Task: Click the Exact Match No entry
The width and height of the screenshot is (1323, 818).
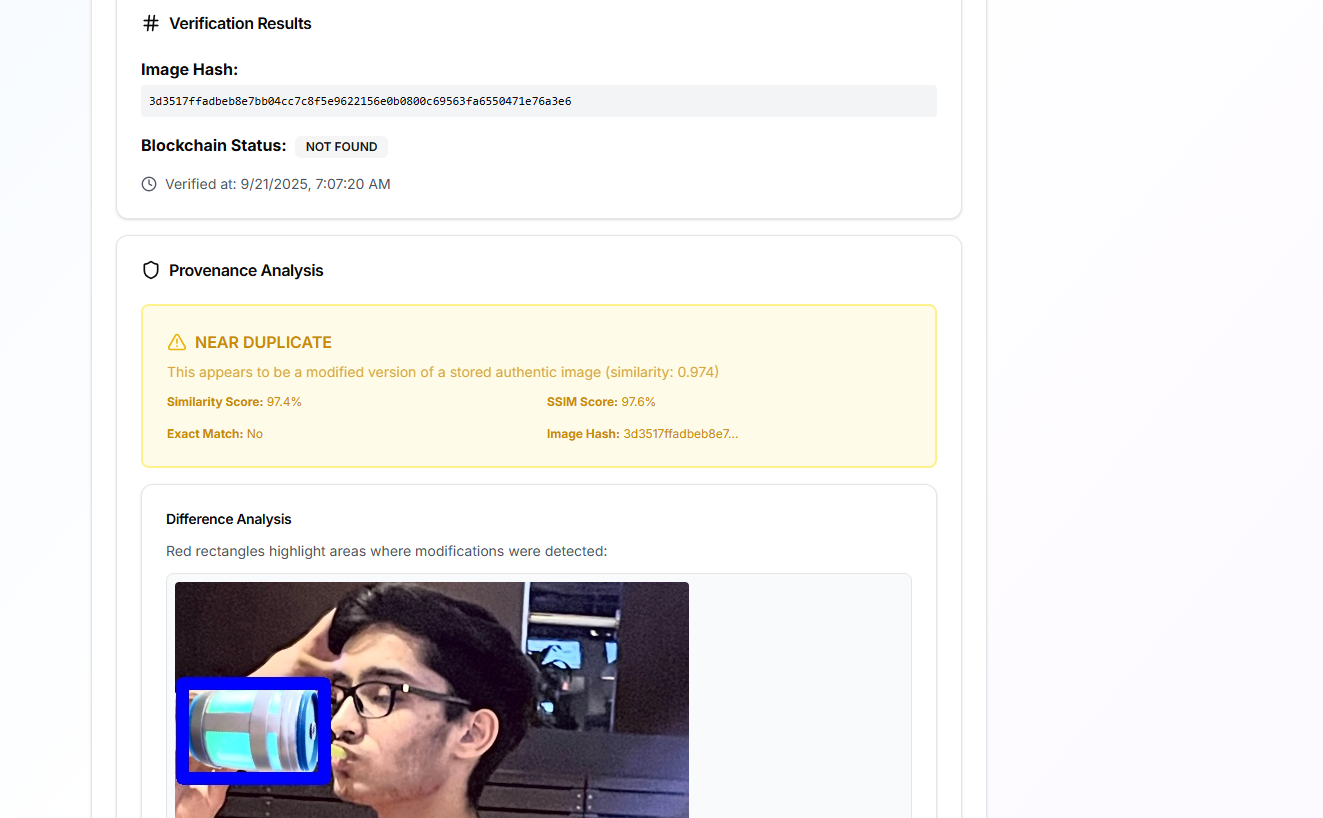Action: coord(215,434)
